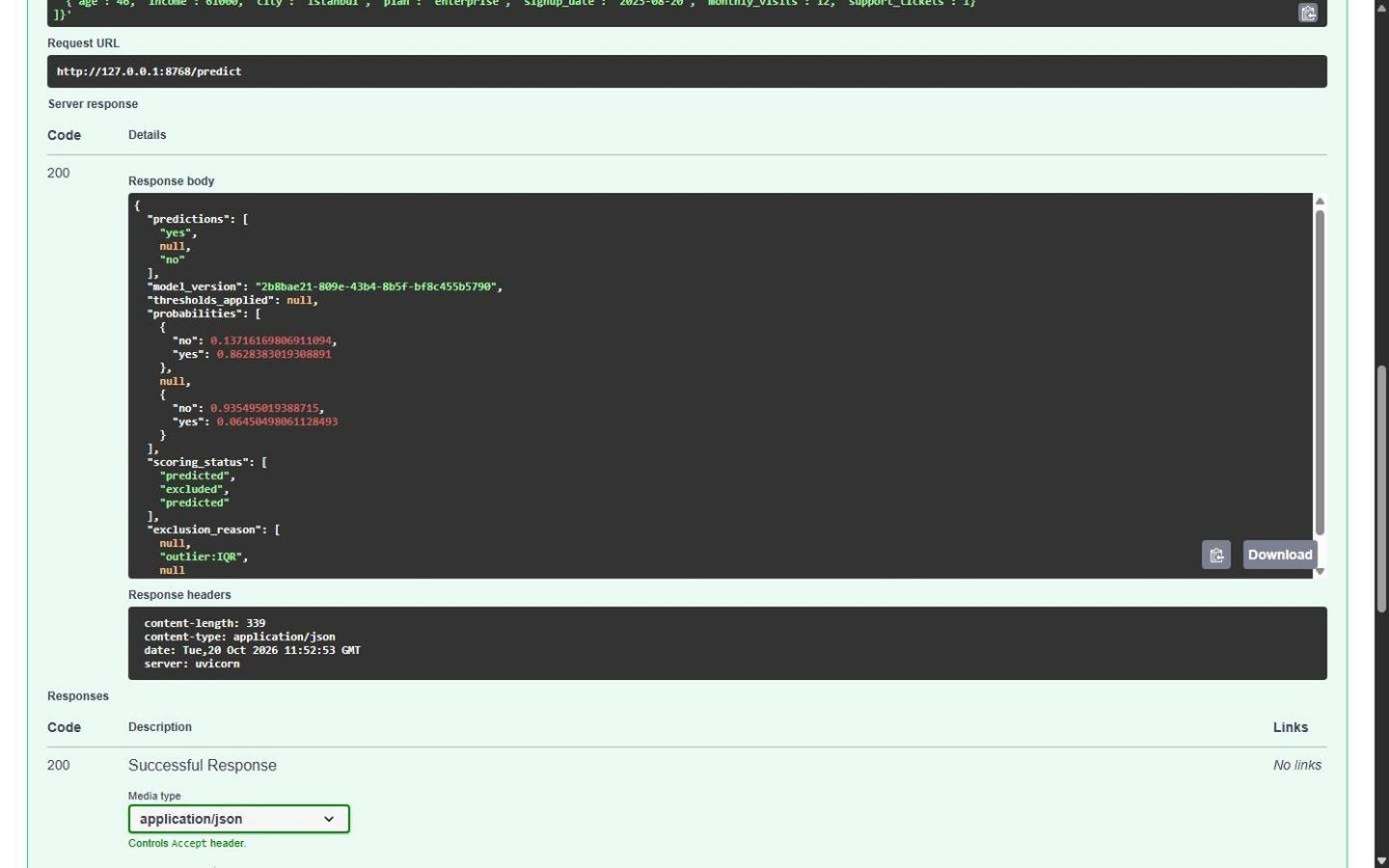Copy the curl command with the clipboard icon
The height and width of the screenshot is (868, 1389).
[1308, 13]
